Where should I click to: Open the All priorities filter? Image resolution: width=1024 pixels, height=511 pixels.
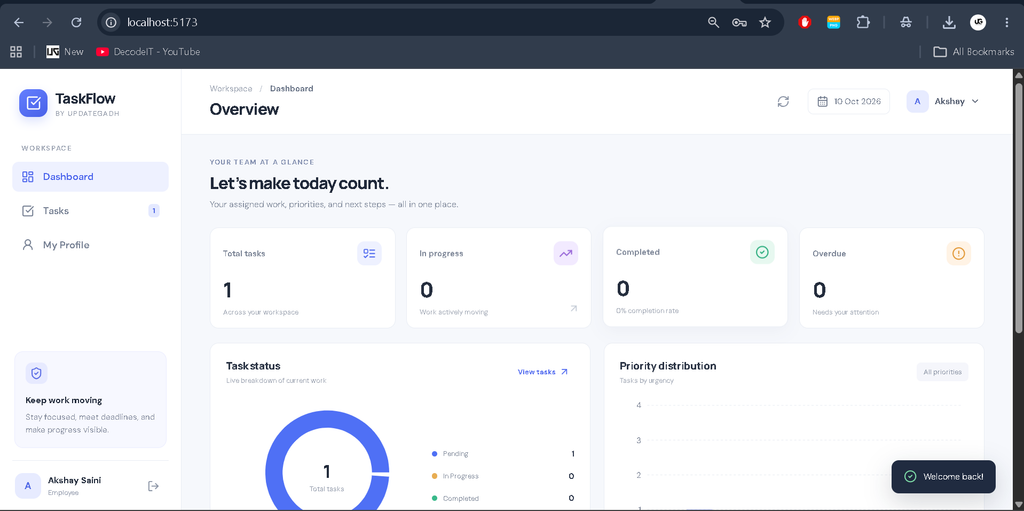[942, 372]
